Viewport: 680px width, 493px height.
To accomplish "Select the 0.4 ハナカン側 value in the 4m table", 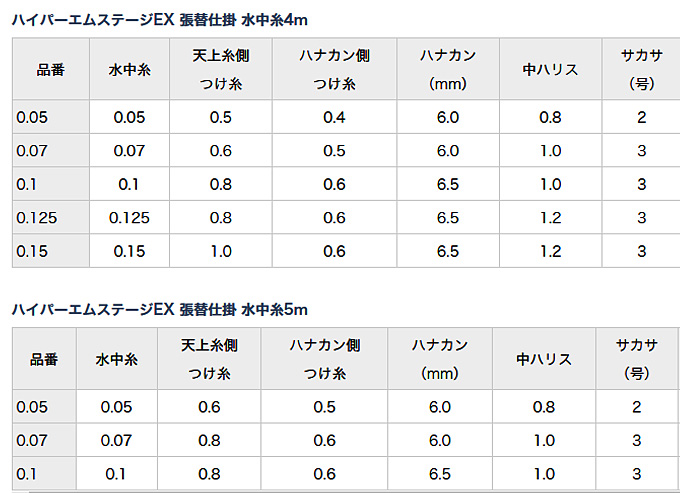I will point(334,118).
